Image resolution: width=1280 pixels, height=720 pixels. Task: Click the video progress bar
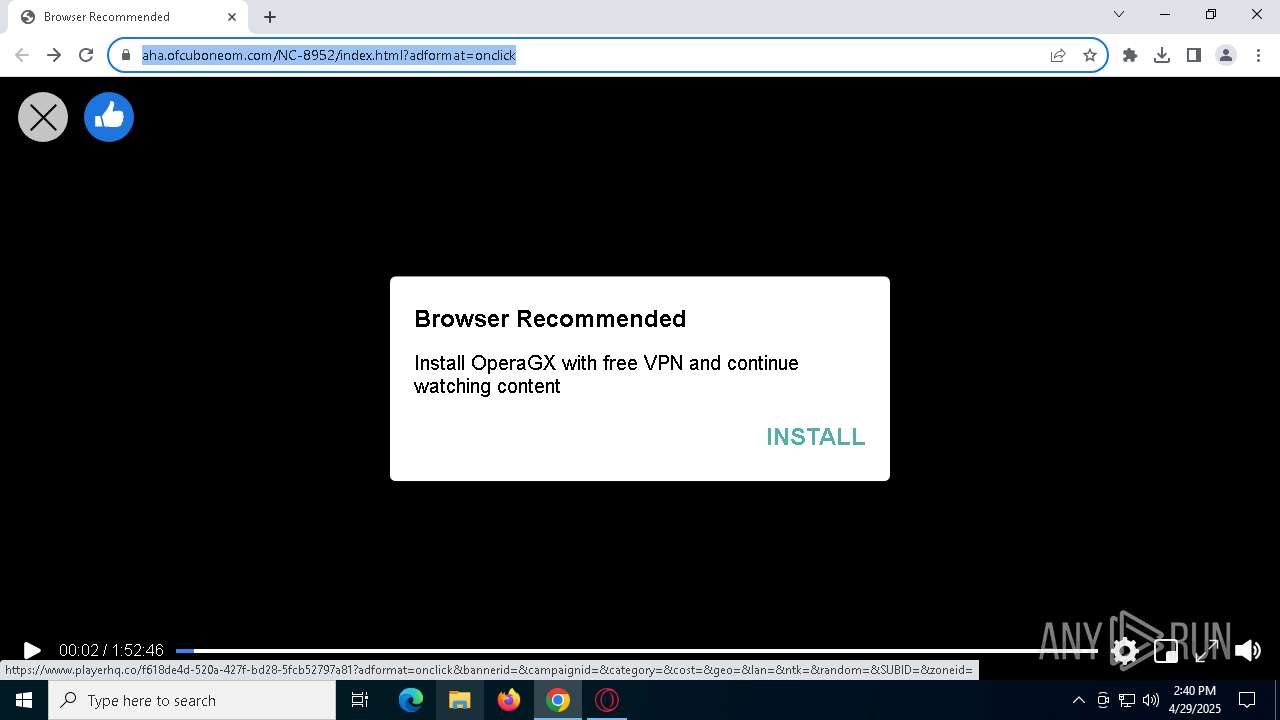(x=636, y=651)
